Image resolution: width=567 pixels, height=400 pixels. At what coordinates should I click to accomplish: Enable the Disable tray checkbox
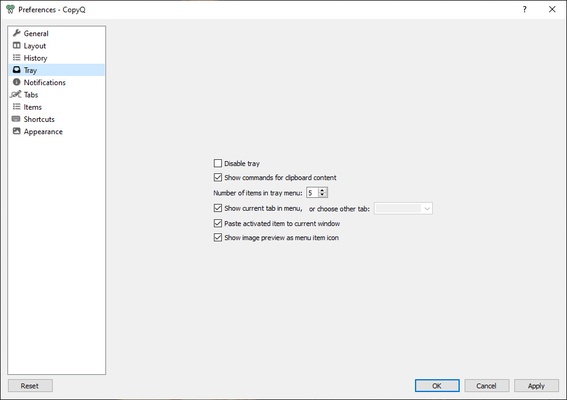click(218, 163)
